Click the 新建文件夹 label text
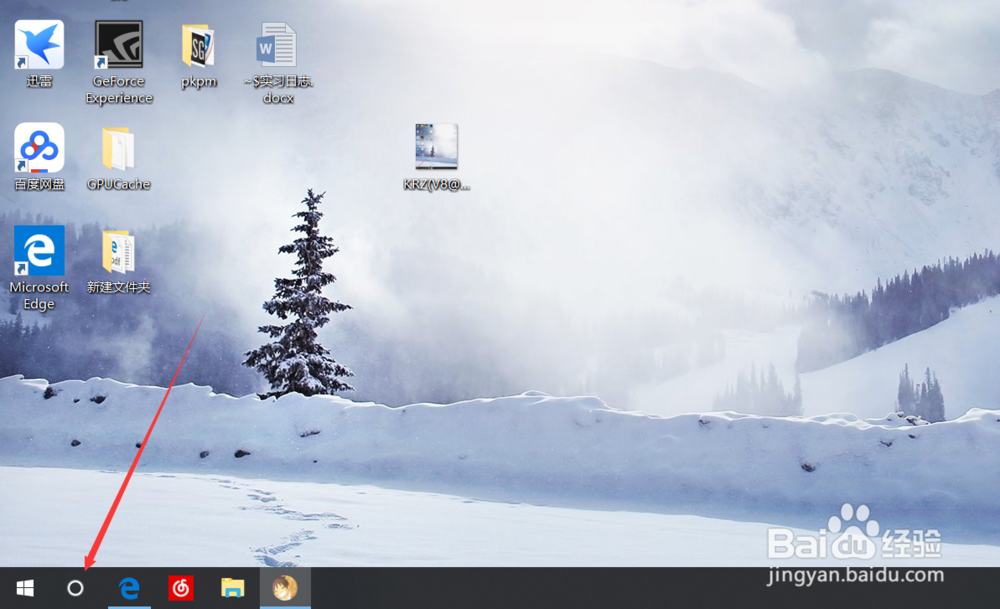The height and width of the screenshot is (609, 1000). pos(119,287)
